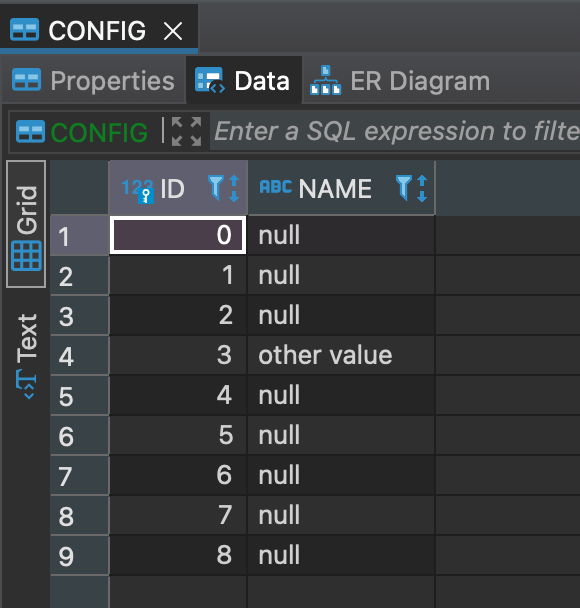Sort by NAME using the arrows icon
The height and width of the screenshot is (608, 580).
tap(422, 188)
